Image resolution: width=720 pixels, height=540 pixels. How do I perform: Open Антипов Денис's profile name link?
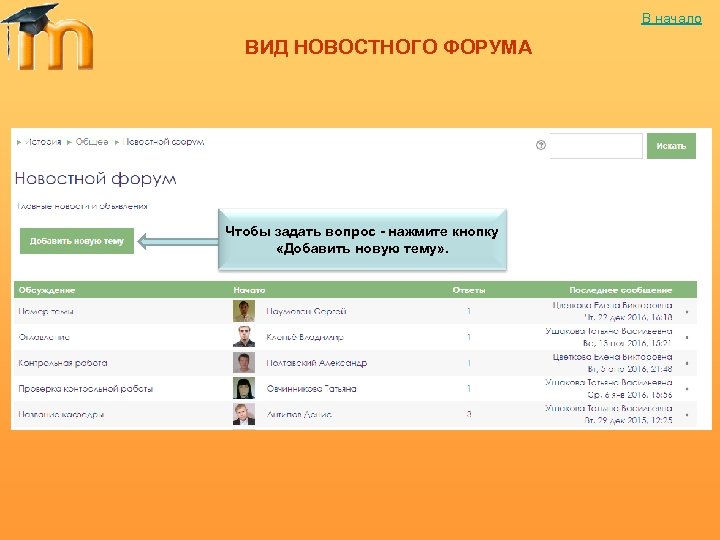click(299, 414)
